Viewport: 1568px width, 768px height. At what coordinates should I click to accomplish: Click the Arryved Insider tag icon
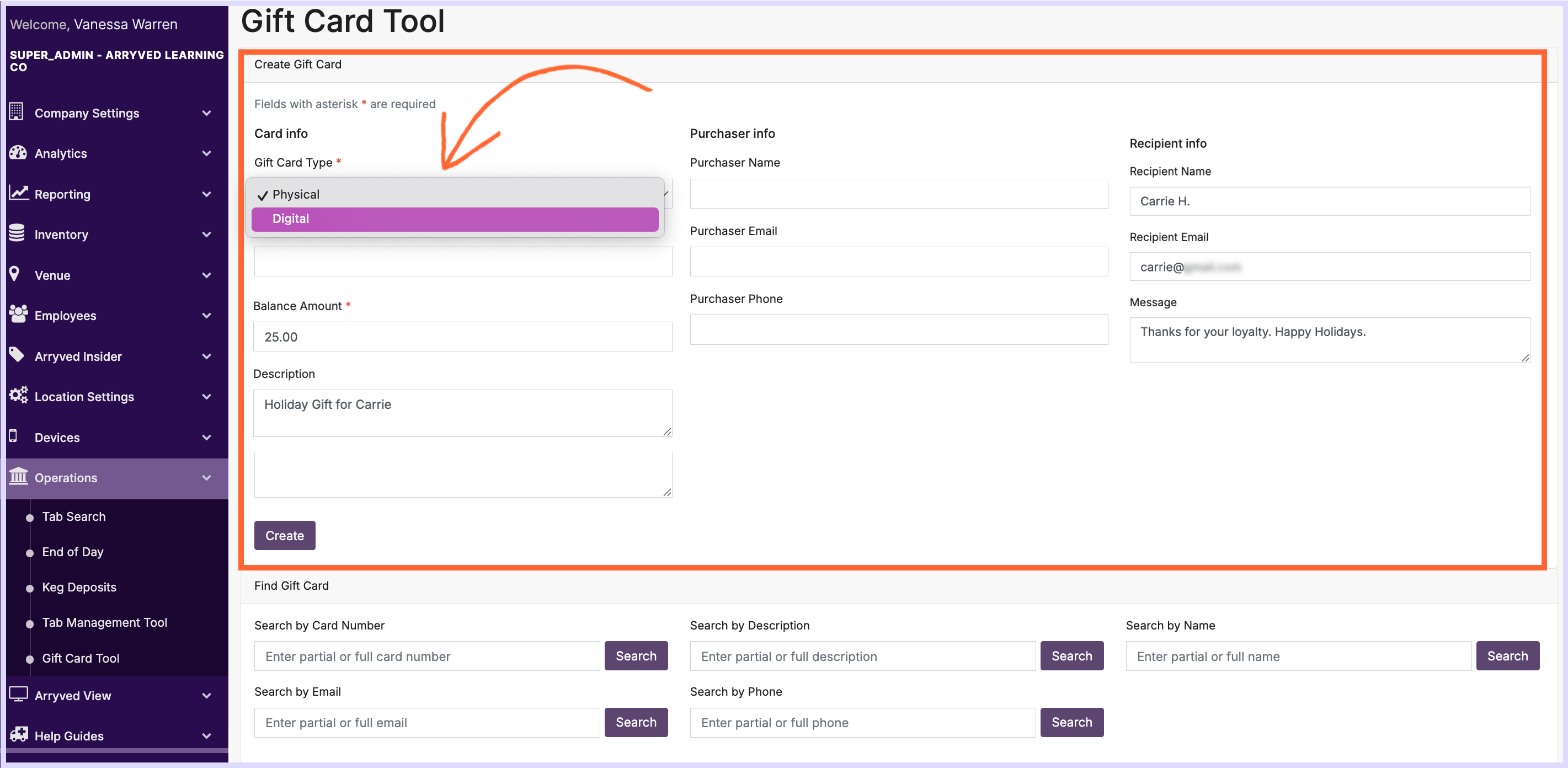click(x=17, y=355)
